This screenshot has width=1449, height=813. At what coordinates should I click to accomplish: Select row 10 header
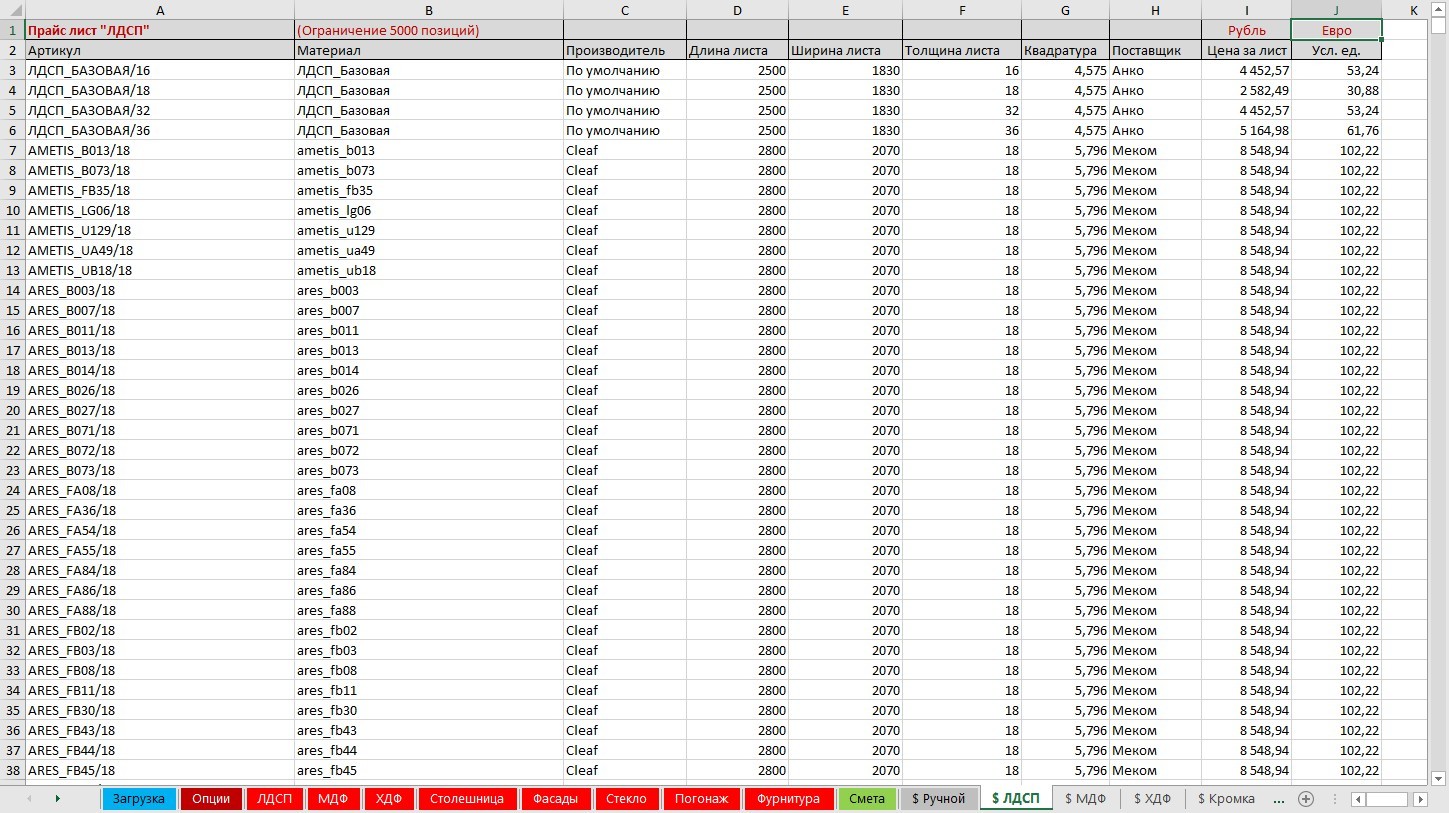coord(13,211)
